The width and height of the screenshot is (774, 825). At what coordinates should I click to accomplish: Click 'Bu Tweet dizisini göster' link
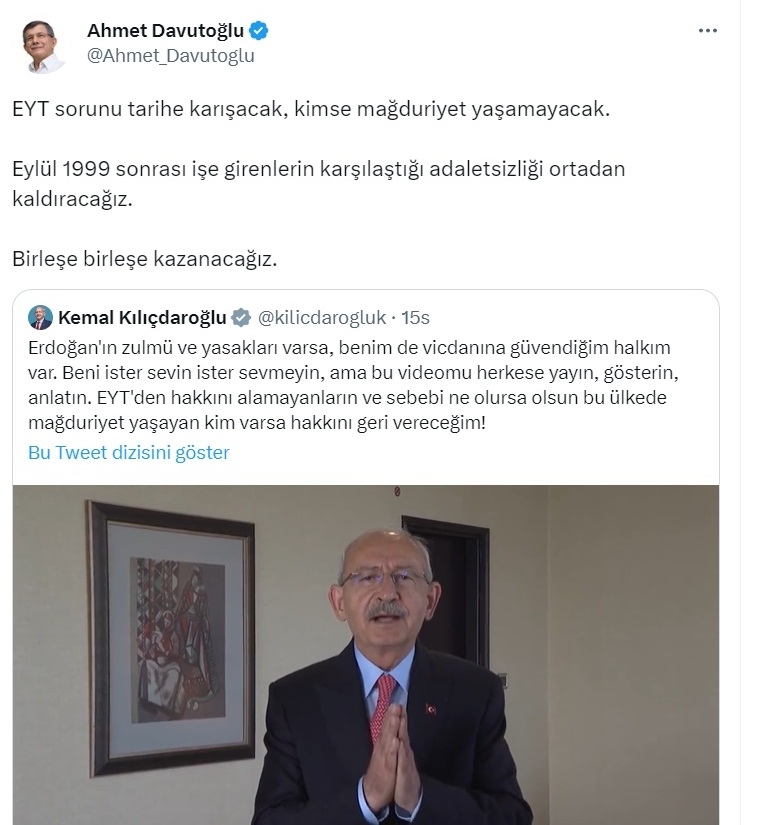pyautogui.click(x=128, y=452)
